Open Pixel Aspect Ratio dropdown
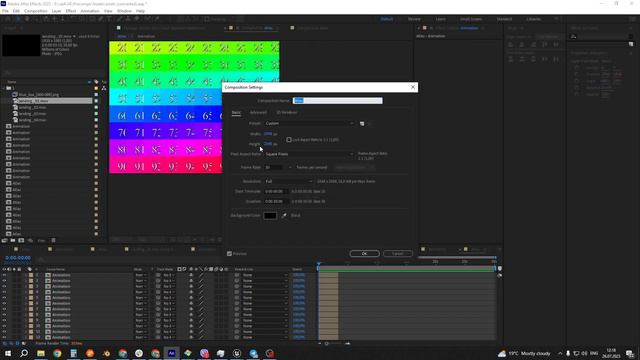The width and height of the screenshot is (640, 360). 309,154
